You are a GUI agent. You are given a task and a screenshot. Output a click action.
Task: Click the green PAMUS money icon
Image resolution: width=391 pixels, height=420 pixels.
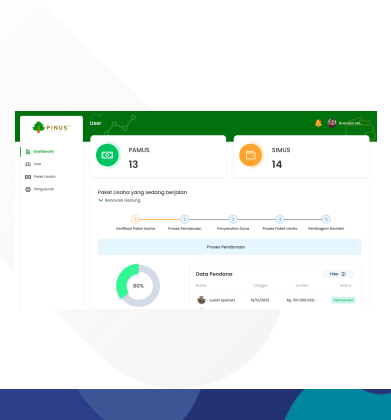pyautogui.click(x=107, y=155)
